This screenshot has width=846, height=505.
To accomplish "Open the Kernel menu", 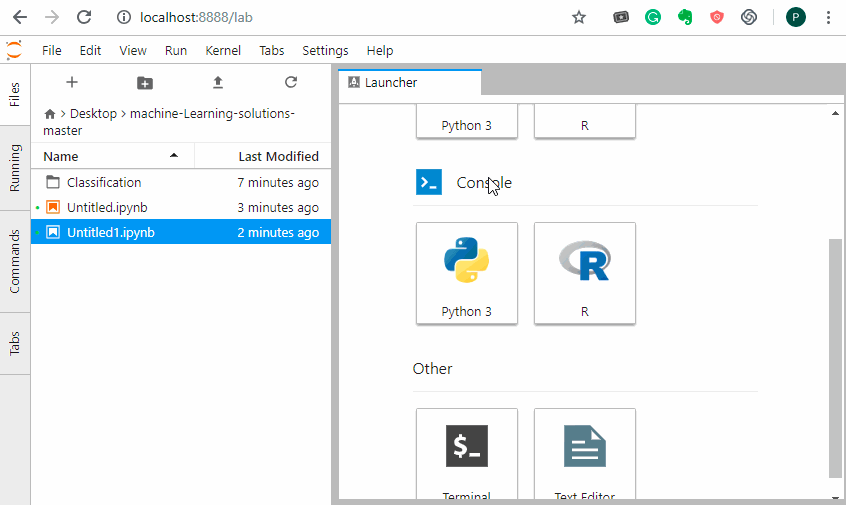I will pyautogui.click(x=223, y=50).
